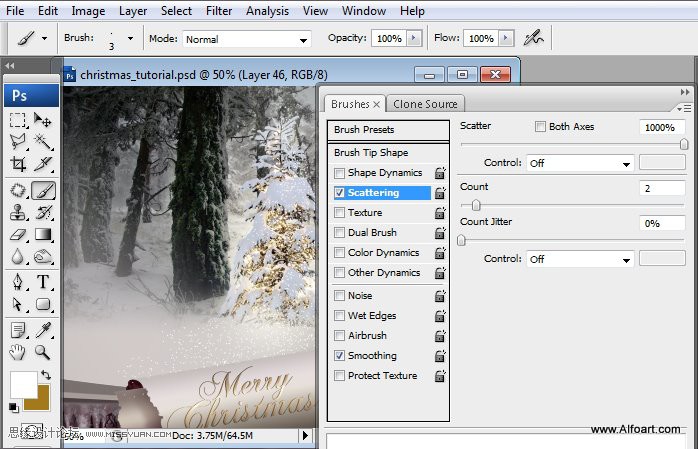Open document status info arrow
Viewport: 698px width, 449px height.
305,435
